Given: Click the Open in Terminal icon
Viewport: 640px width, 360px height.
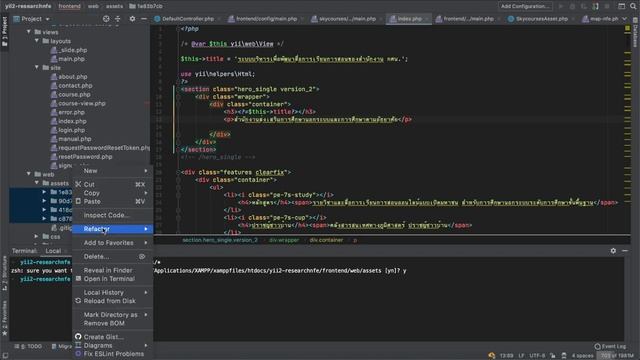Looking at the screenshot, I should point(78,279).
